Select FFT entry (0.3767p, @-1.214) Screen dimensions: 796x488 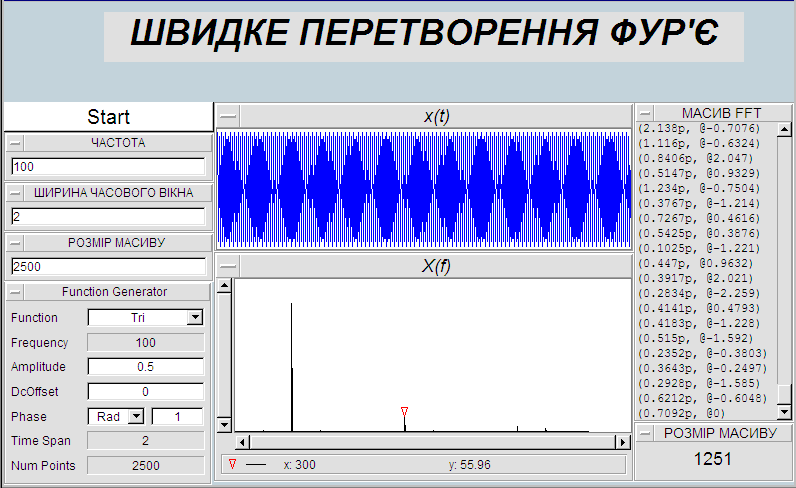pos(699,204)
